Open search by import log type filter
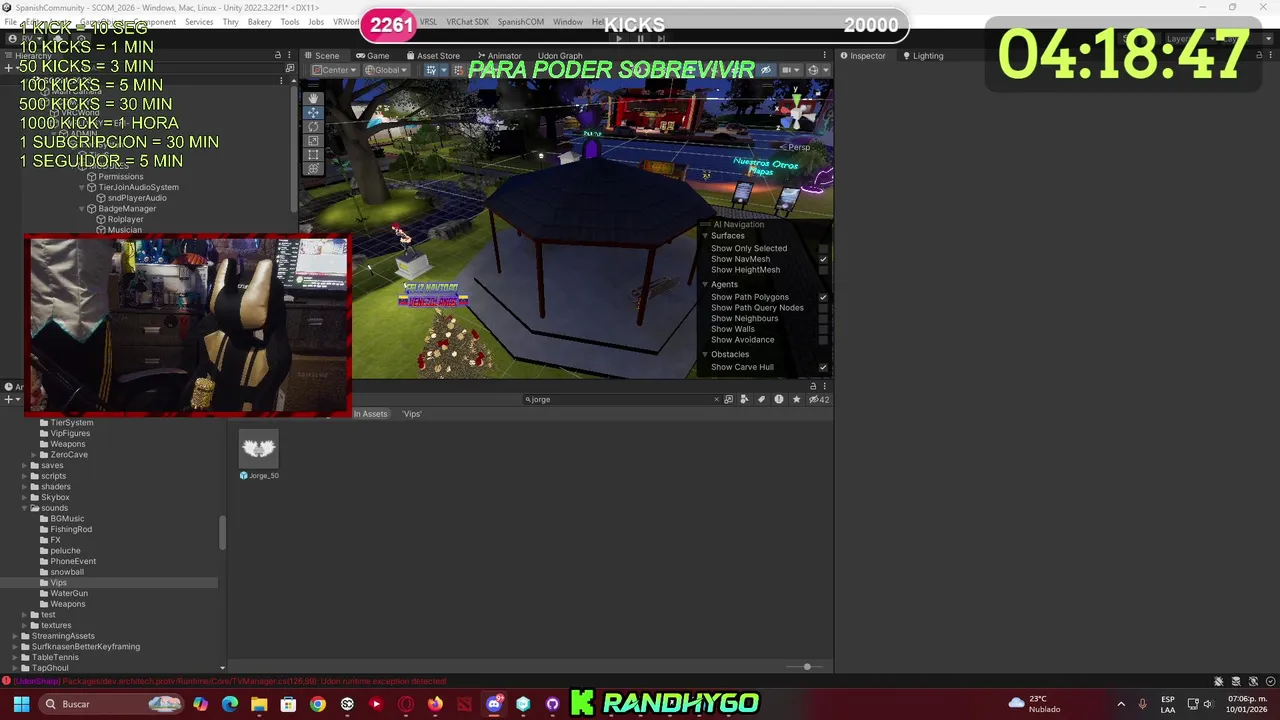Viewport: 1280px width, 720px height. pyautogui.click(x=778, y=399)
